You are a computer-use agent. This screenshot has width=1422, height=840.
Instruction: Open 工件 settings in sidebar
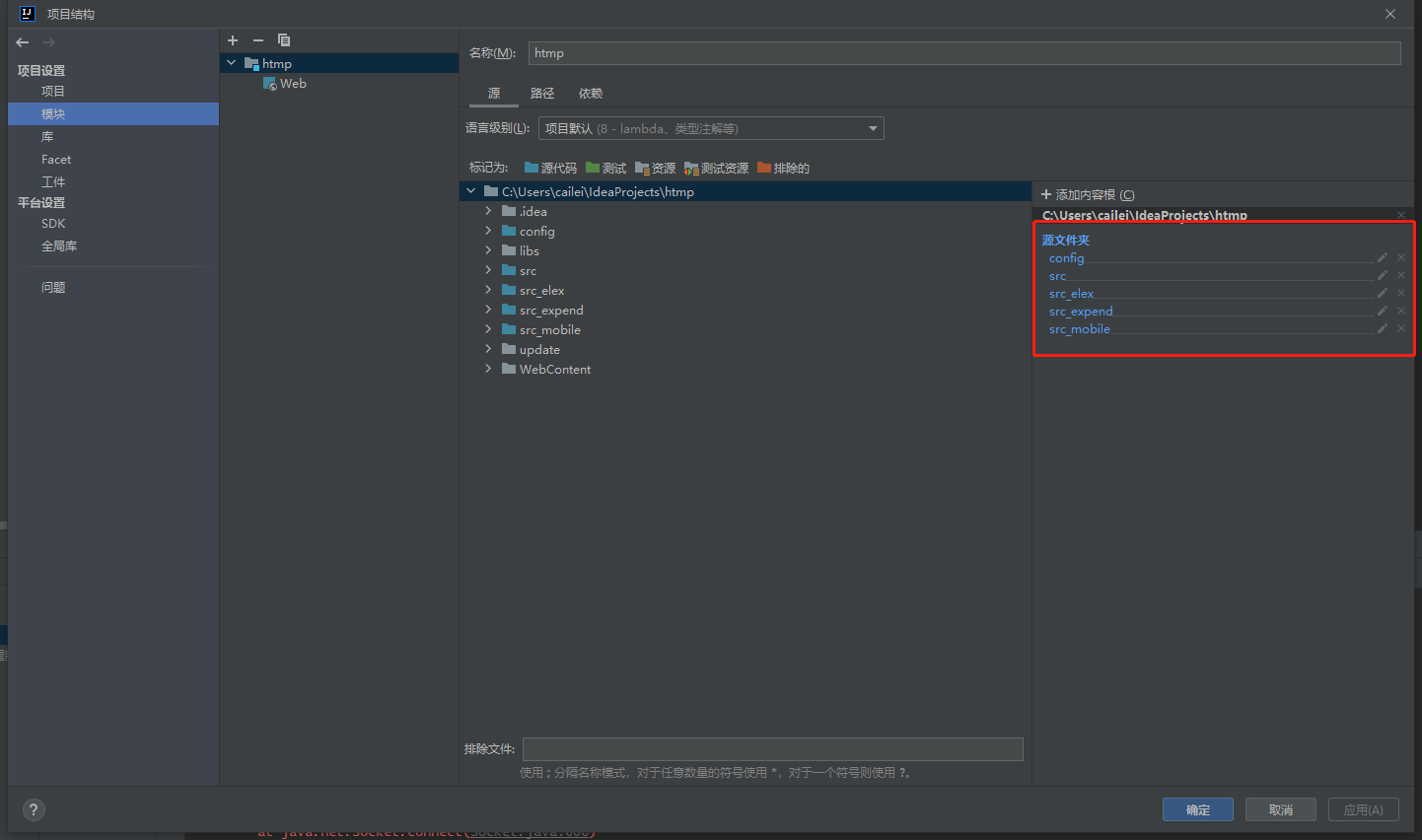[53, 182]
